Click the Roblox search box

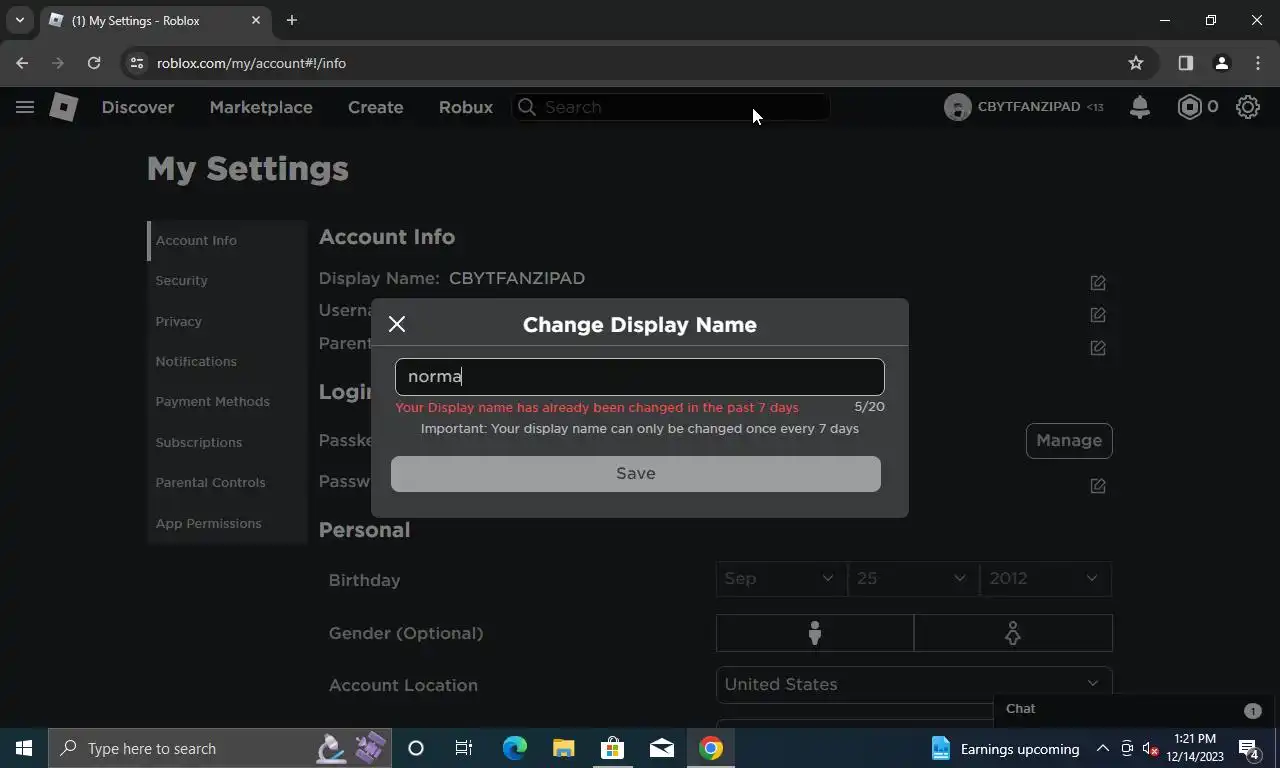point(670,107)
